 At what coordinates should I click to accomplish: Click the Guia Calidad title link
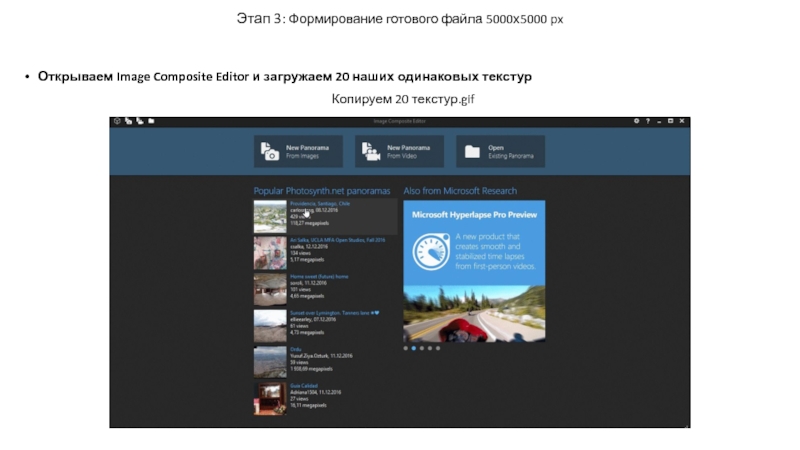point(304,386)
